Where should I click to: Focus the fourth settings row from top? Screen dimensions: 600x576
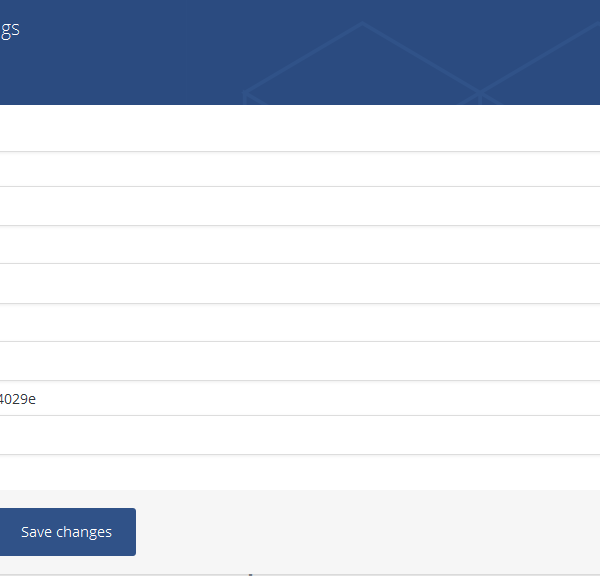click(300, 245)
